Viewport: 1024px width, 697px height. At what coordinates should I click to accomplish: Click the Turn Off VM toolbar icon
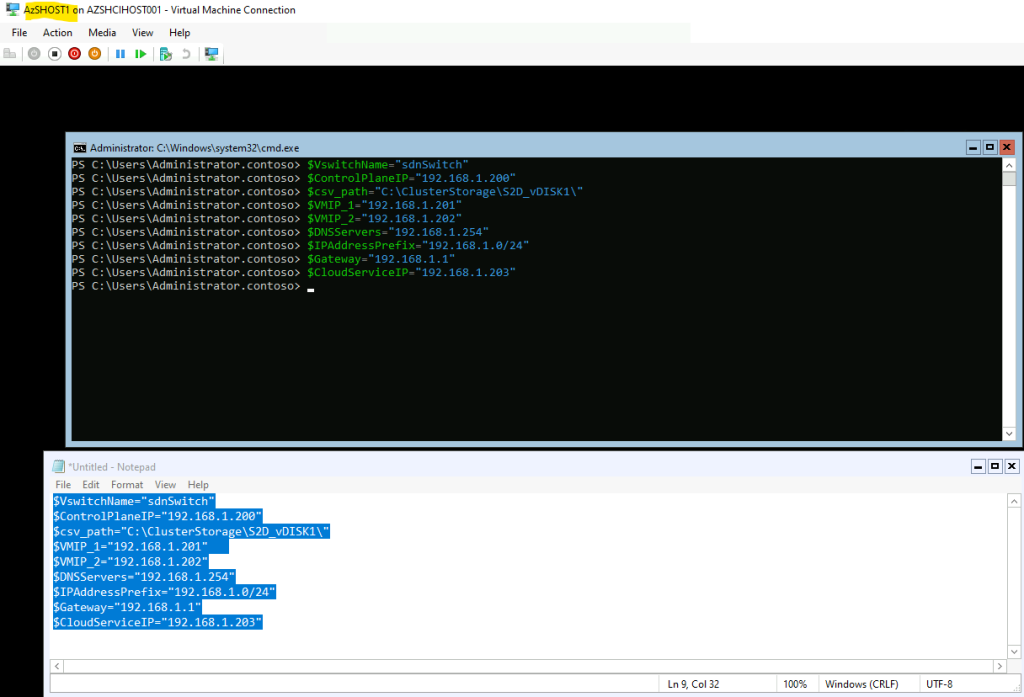click(55, 54)
